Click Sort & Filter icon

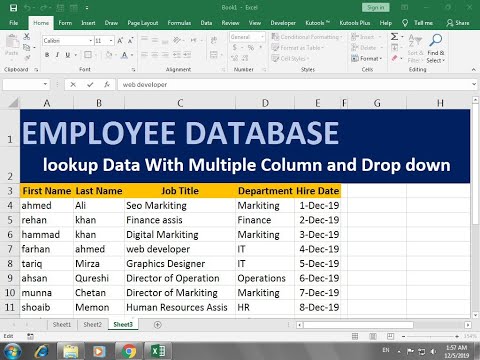pyautogui.click(x=415, y=48)
